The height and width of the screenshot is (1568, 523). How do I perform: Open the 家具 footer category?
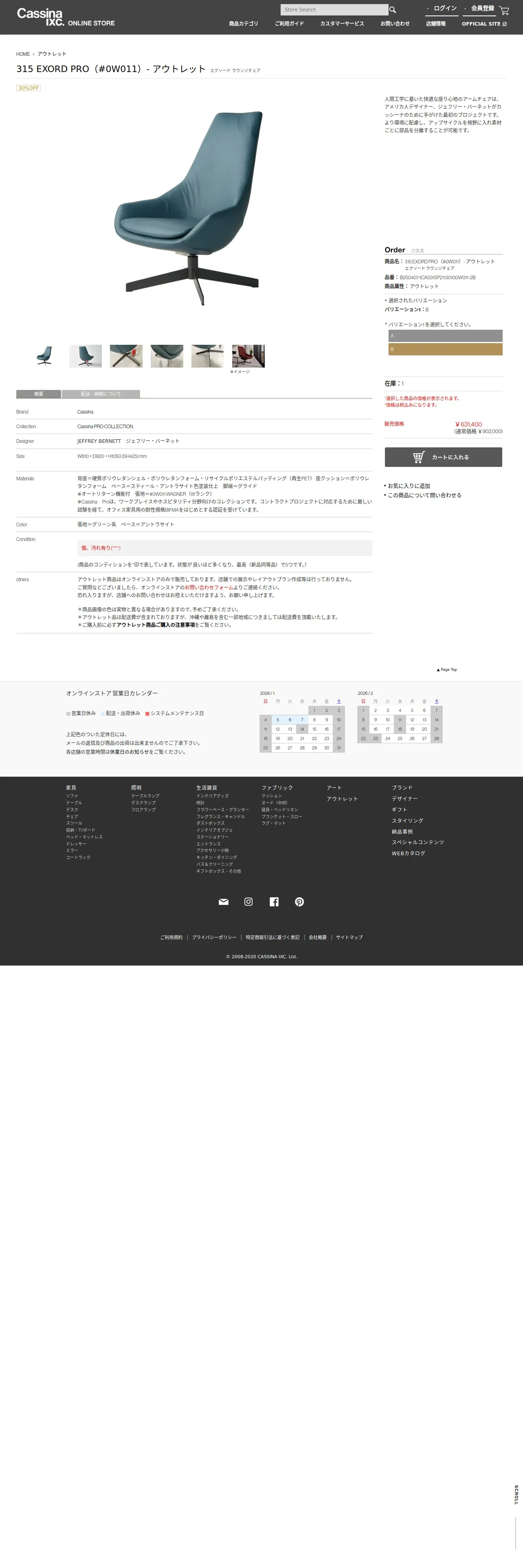71,788
